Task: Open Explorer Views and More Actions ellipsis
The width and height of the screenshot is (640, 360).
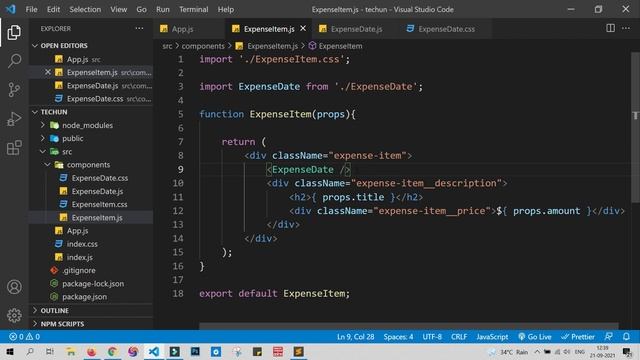Action: point(139,28)
